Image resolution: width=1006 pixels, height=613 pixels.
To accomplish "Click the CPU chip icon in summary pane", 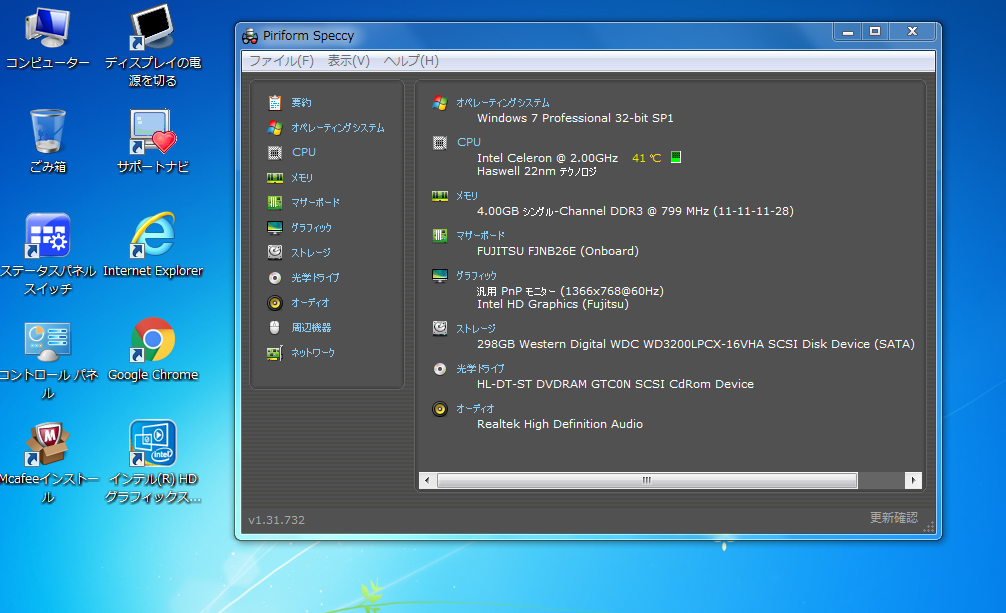I will click(439, 142).
